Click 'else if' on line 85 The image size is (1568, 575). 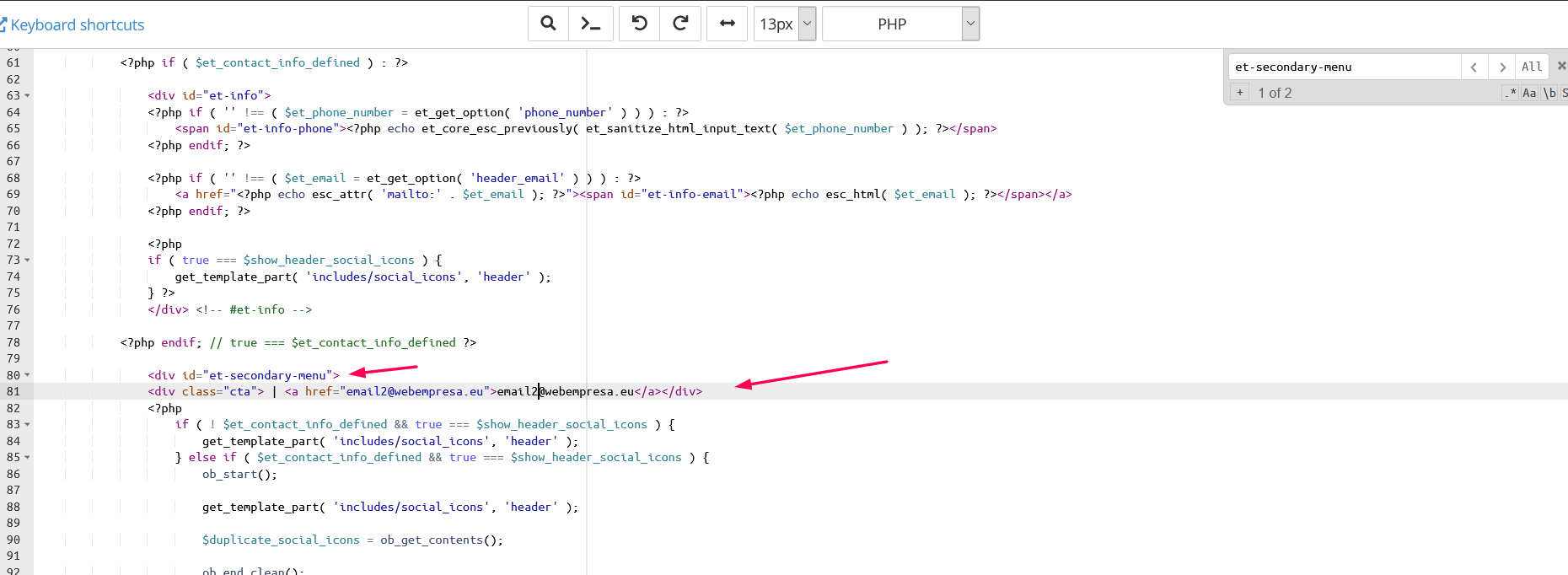(x=212, y=457)
